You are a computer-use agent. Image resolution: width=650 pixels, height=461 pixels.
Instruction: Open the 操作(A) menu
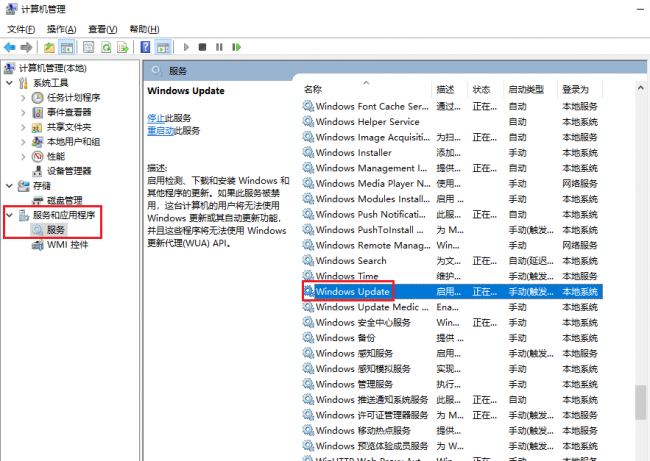61,29
